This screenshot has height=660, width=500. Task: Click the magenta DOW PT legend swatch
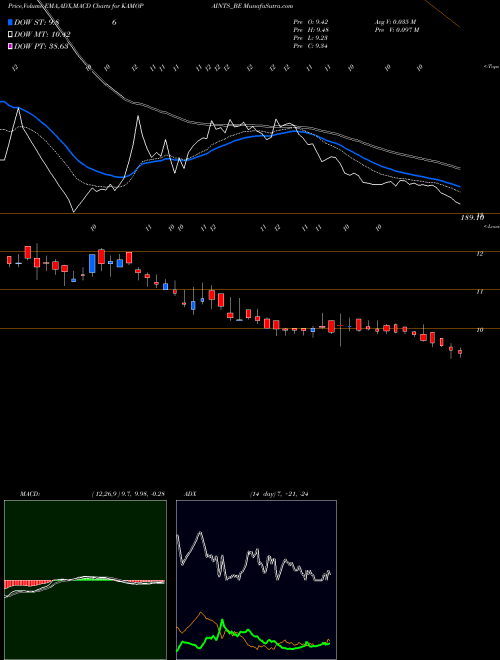pos(10,46)
